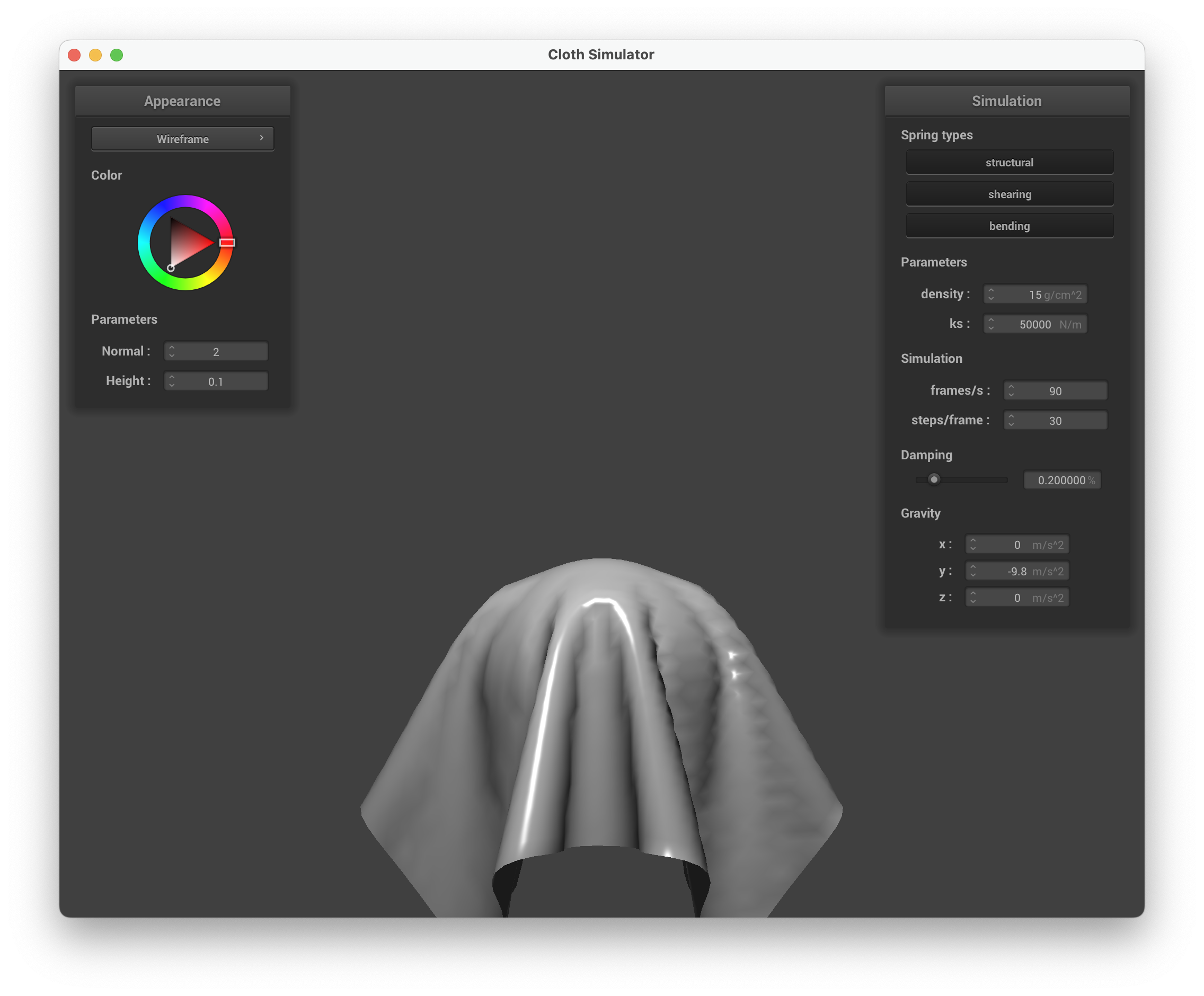Click the ks value input field
This screenshot has height=996, width=1204.
click(1035, 324)
